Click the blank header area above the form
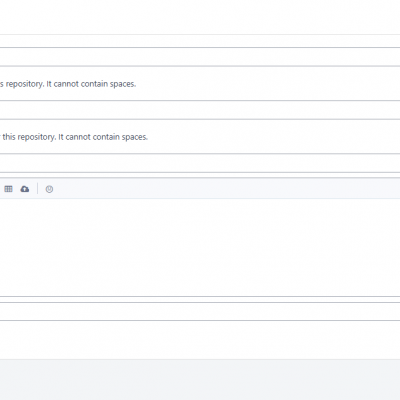Viewport: 400px width, 400px height. coord(200,17)
